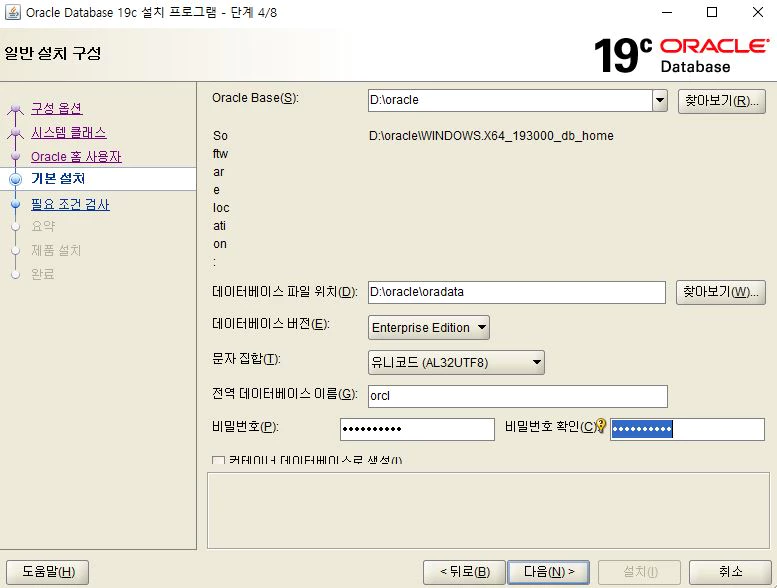This screenshot has height=588, width=777.
Task: Click the 다음(N) > next button
Action: coord(549,572)
